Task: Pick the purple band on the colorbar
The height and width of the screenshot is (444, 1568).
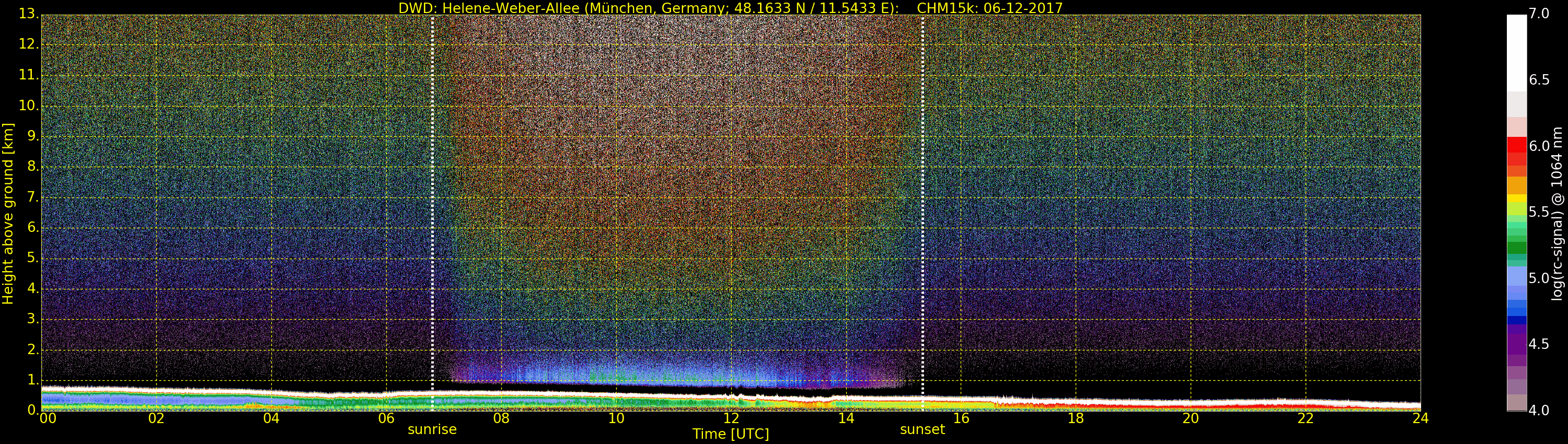Action: click(x=1516, y=344)
